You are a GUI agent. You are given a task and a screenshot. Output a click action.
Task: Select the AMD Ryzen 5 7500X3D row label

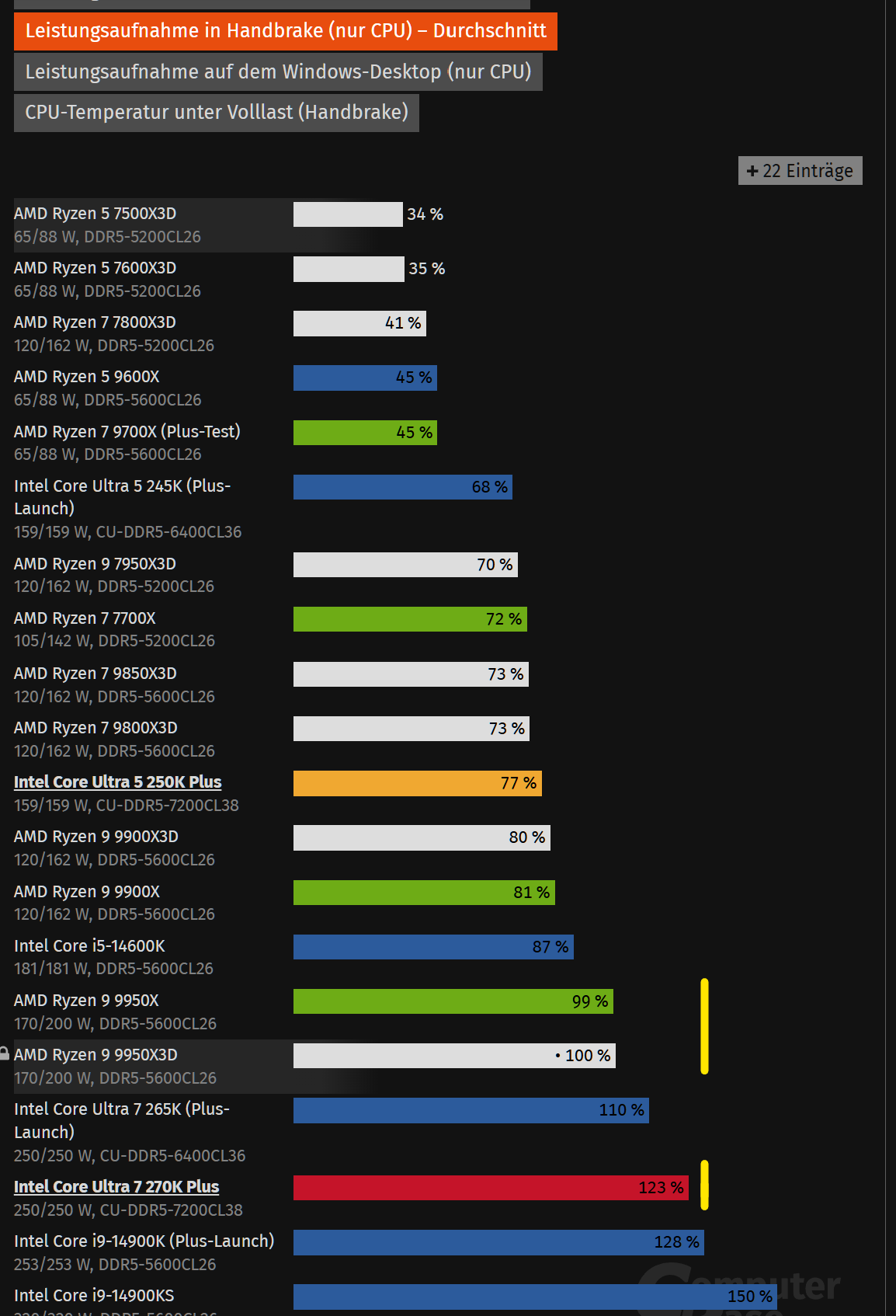(x=96, y=214)
